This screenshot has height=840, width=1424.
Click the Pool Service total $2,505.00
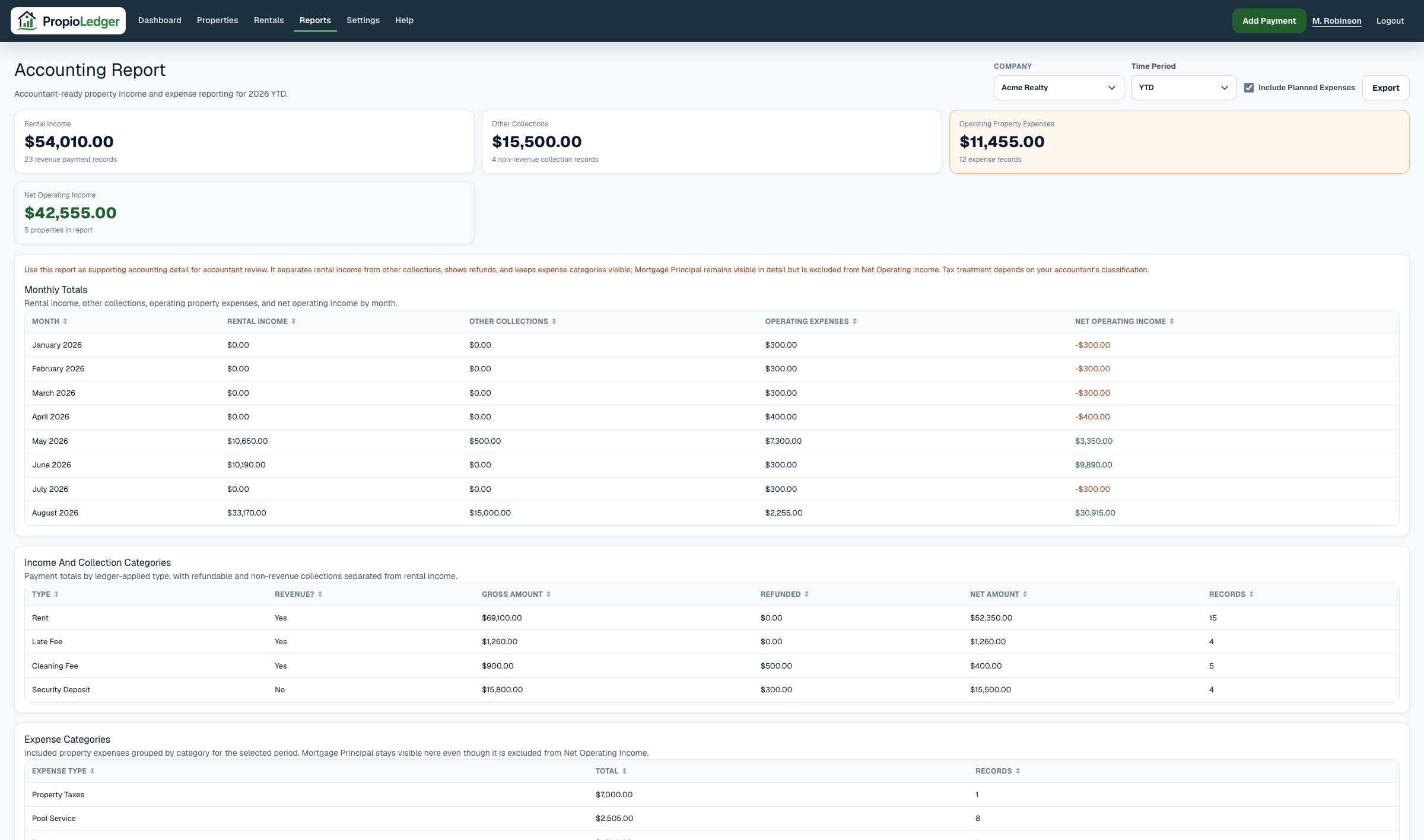click(614, 819)
